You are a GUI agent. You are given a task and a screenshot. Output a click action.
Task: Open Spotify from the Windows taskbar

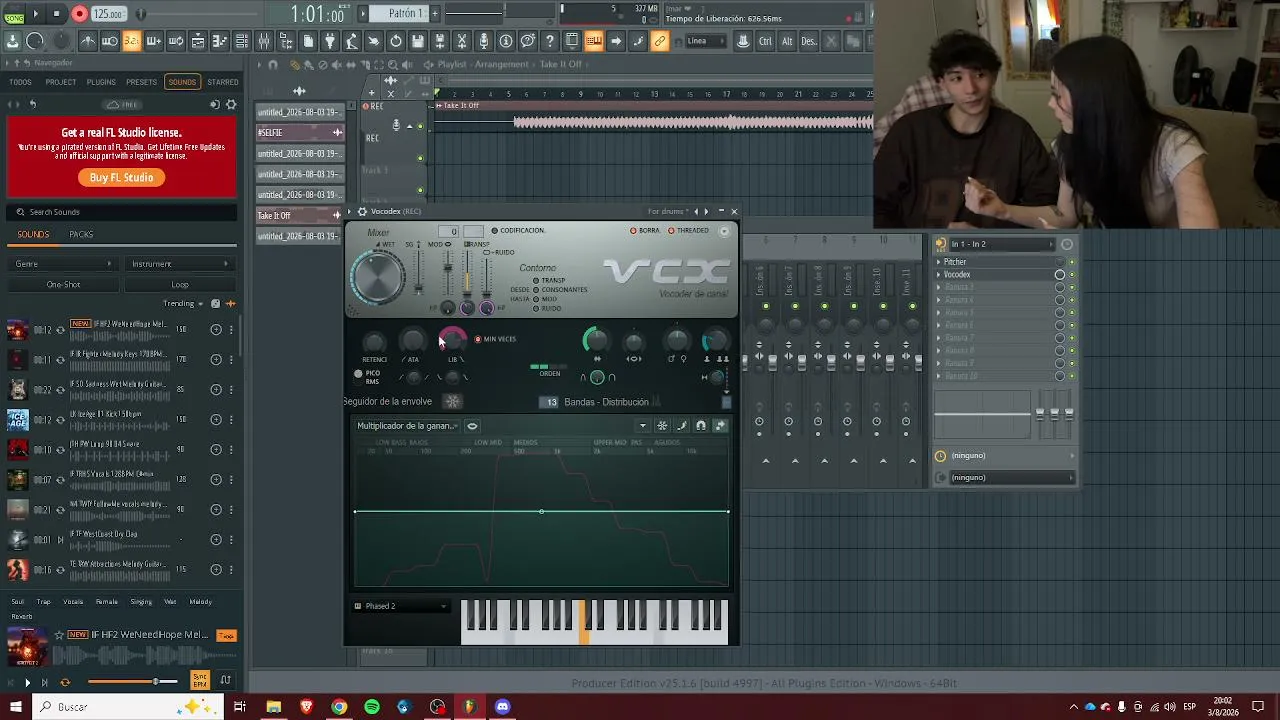tap(372, 707)
